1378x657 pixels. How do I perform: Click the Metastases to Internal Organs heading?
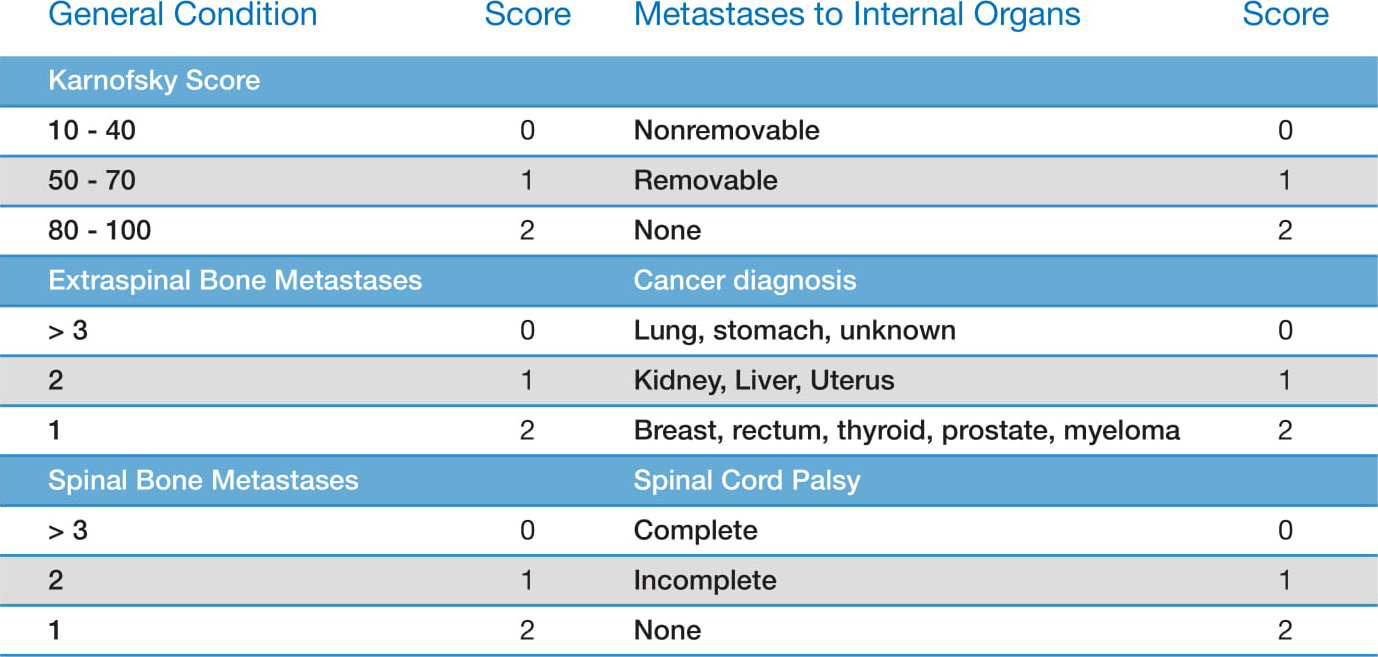pos(857,15)
